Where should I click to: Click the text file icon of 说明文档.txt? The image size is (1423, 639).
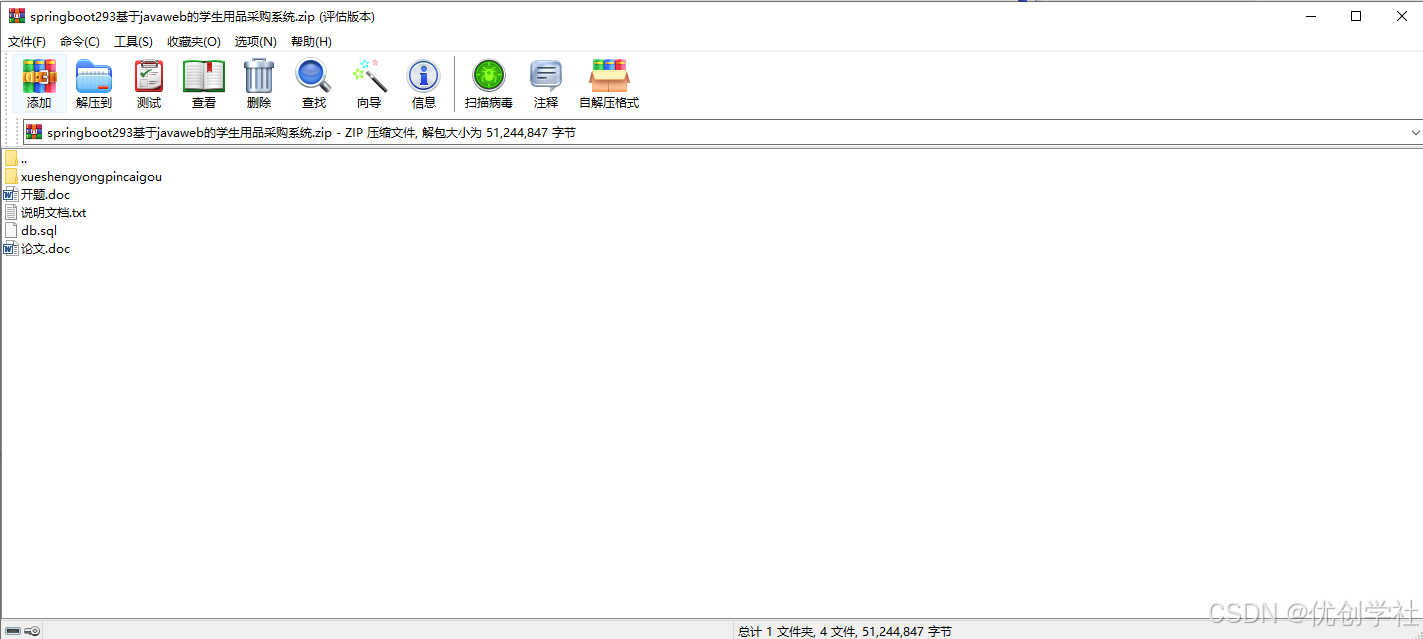point(11,212)
